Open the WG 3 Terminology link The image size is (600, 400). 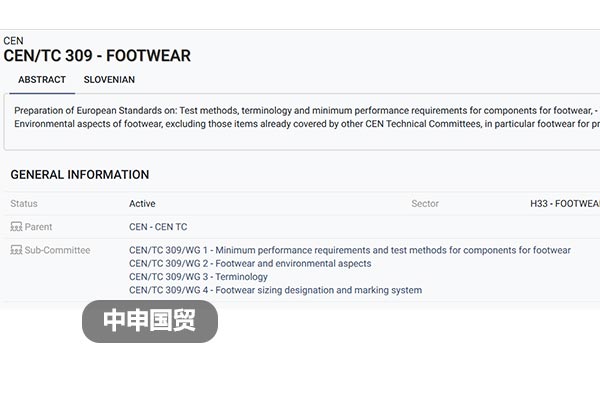click(x=198, y=277)
